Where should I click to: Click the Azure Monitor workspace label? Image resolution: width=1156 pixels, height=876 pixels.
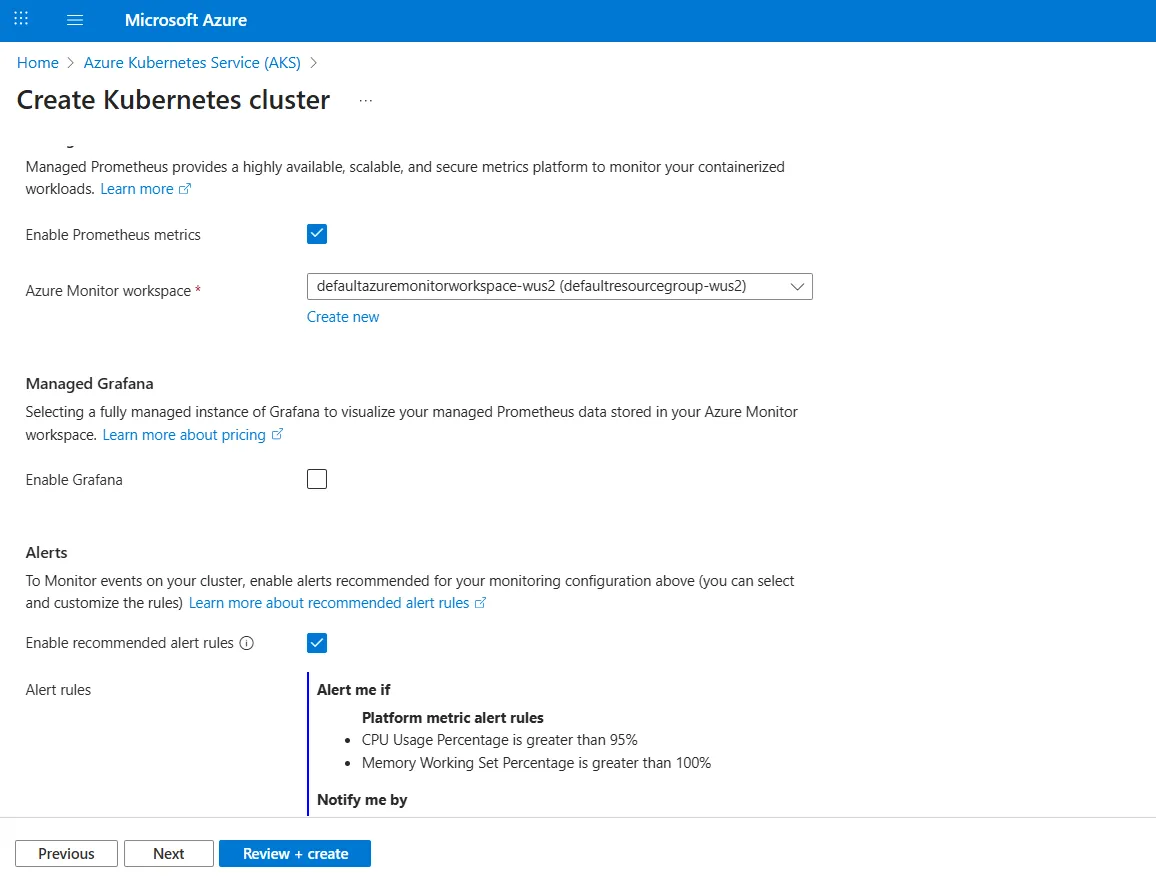(x=108, y=291)
